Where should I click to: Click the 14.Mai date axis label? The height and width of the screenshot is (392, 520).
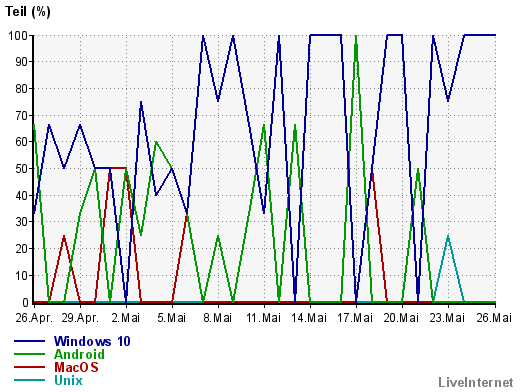309,318
